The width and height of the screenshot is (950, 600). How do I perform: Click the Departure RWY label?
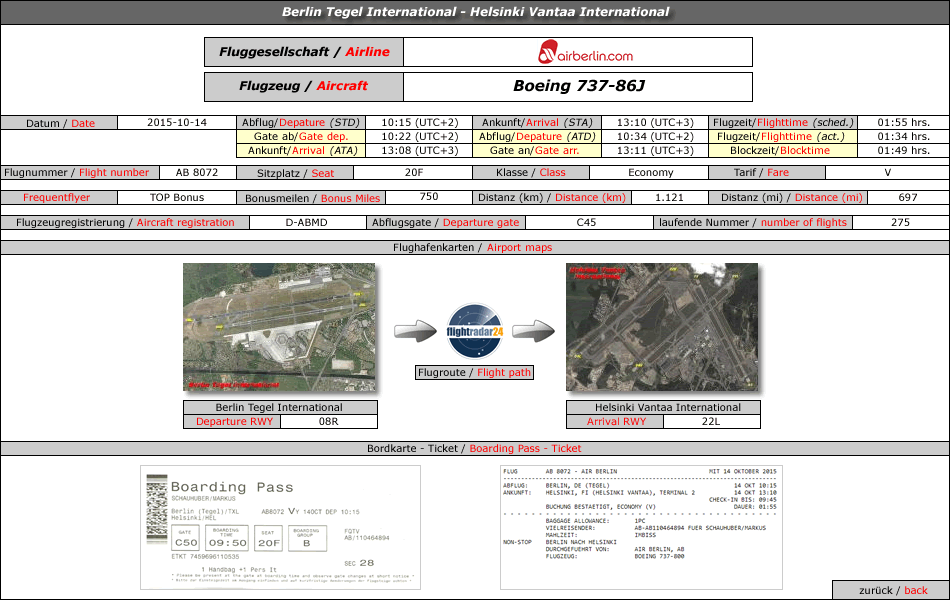point(234,421)
